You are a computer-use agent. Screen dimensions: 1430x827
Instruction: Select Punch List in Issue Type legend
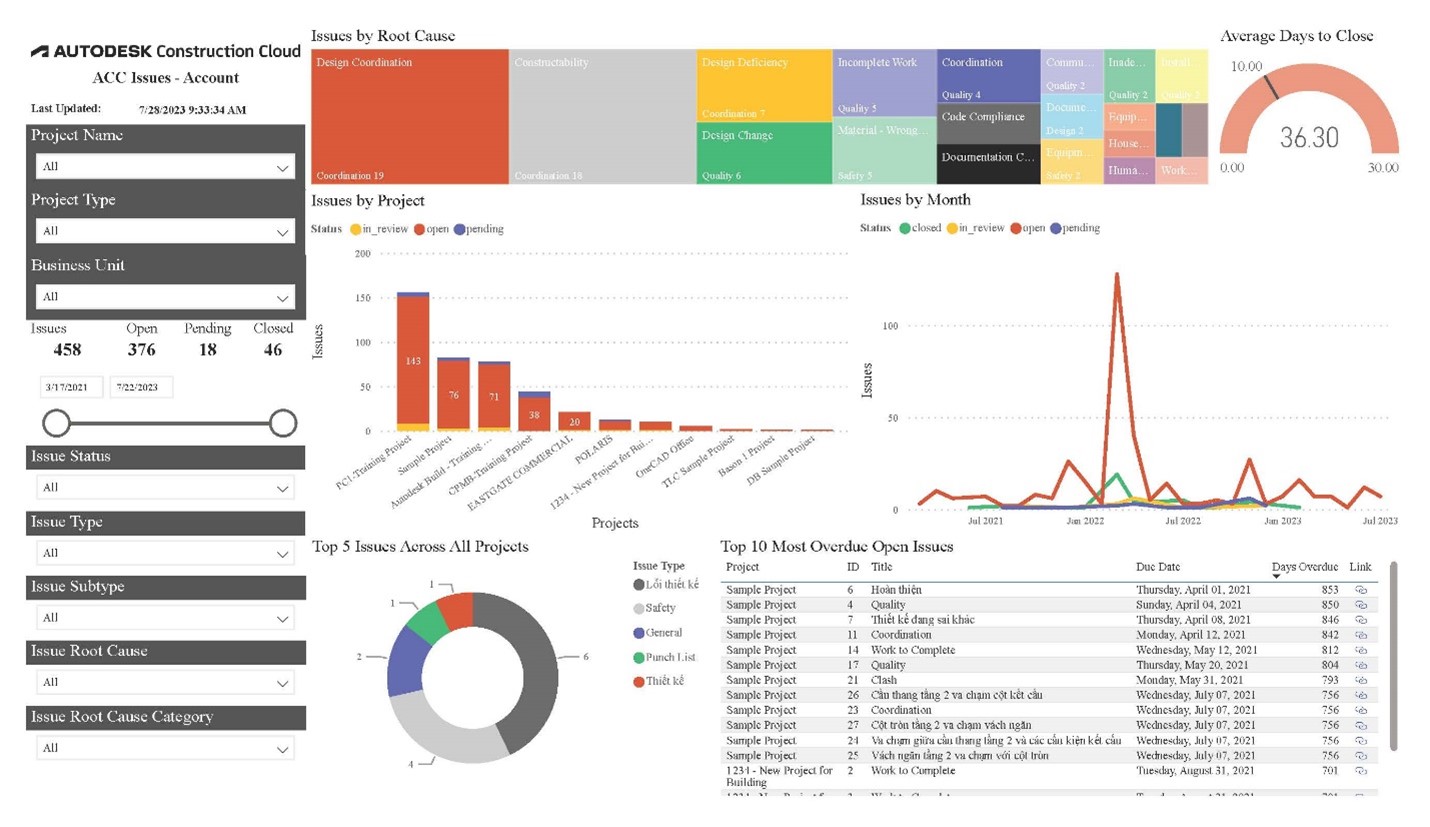point(664,658)
